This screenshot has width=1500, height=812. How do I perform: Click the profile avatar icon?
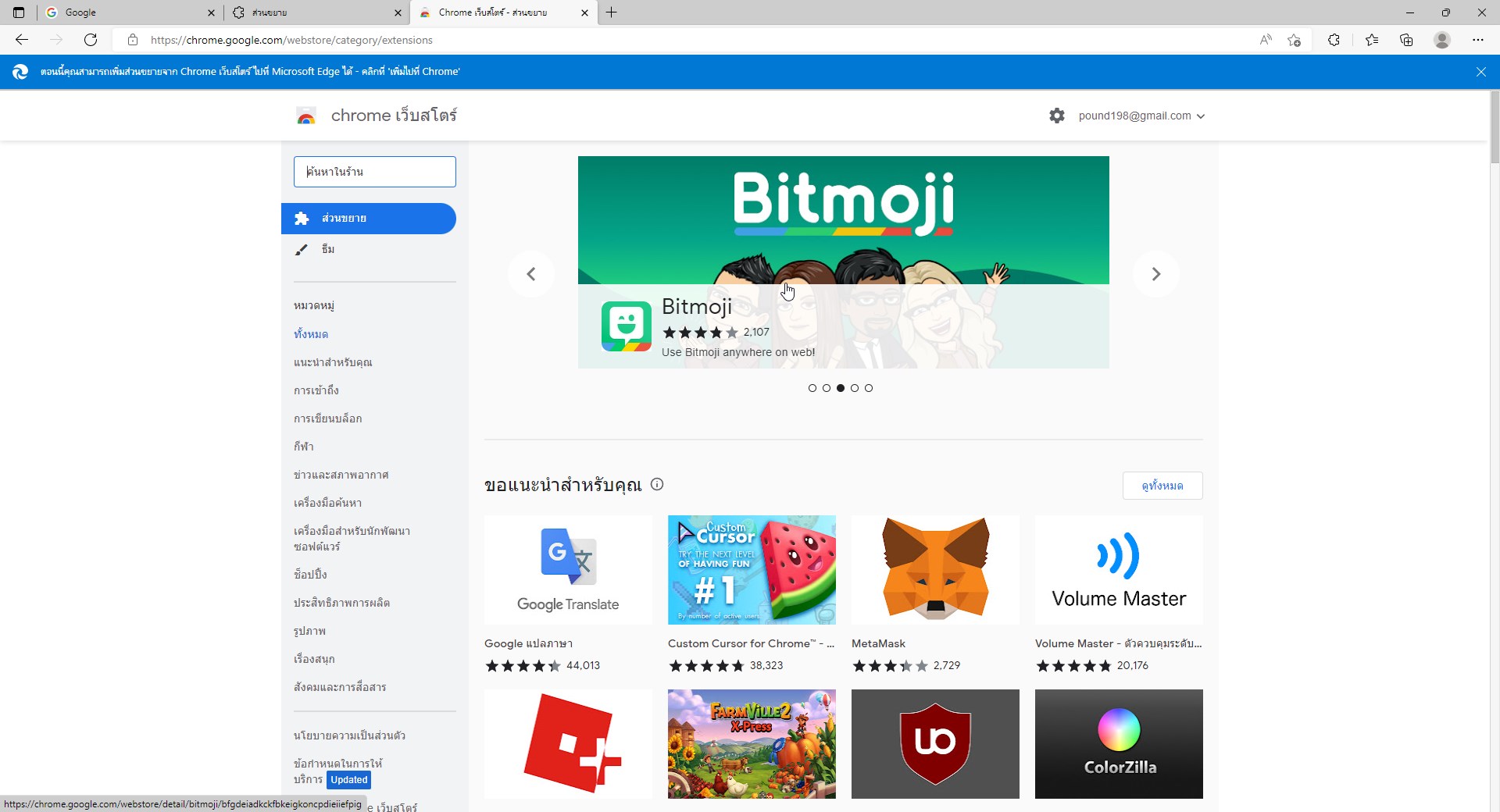[x=1442, y=40]
